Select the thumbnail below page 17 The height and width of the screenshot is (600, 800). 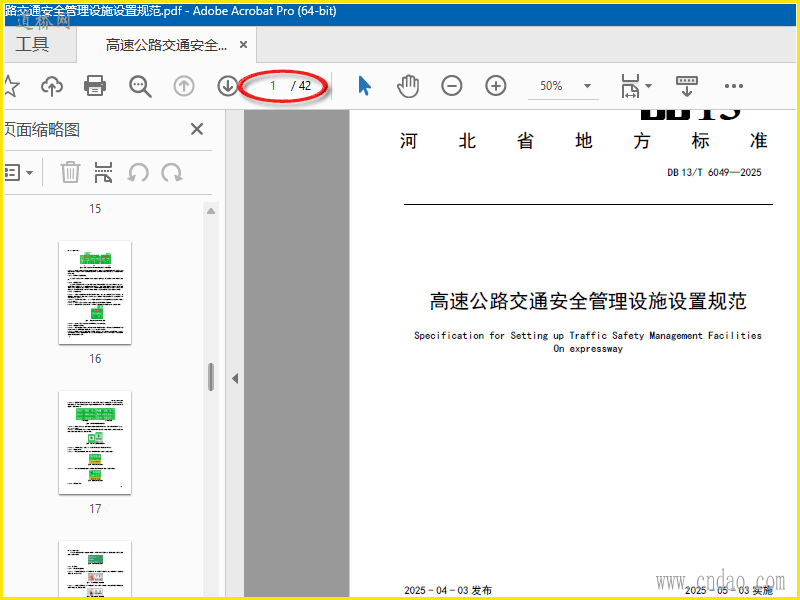95,568
